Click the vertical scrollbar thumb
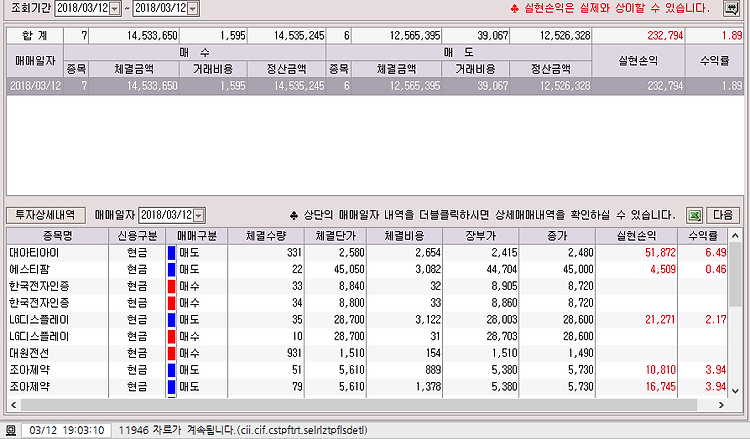Viewport: 750px width, 439px height. point(736,274)
